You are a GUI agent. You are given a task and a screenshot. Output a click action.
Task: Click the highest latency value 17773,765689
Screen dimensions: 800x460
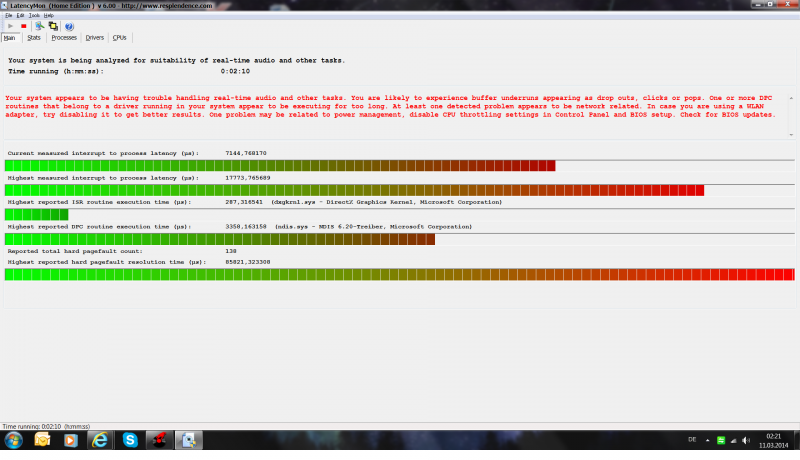[247, 178]
